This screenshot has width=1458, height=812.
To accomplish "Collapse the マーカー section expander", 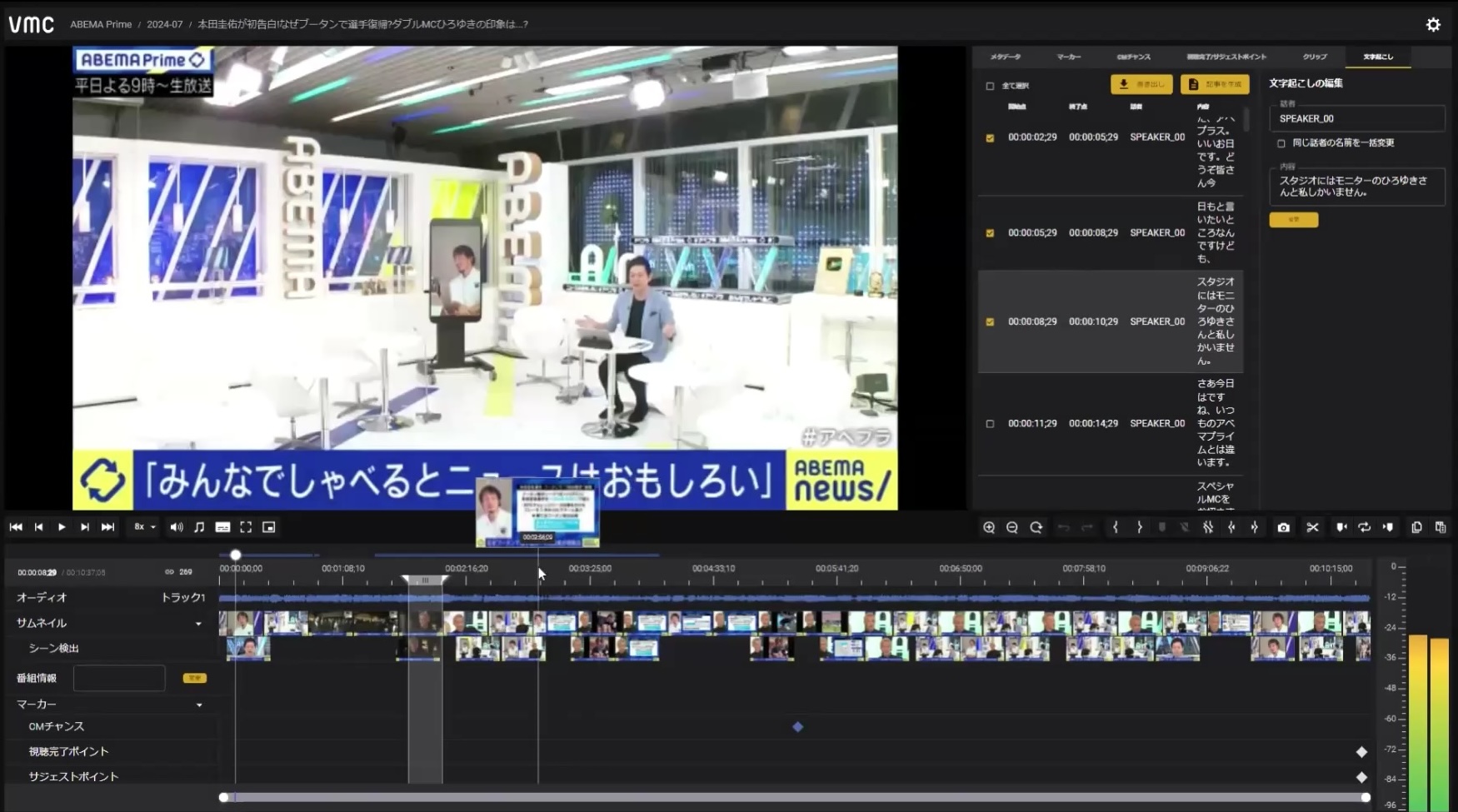I will pyautogui.click(x=199, y=705).
